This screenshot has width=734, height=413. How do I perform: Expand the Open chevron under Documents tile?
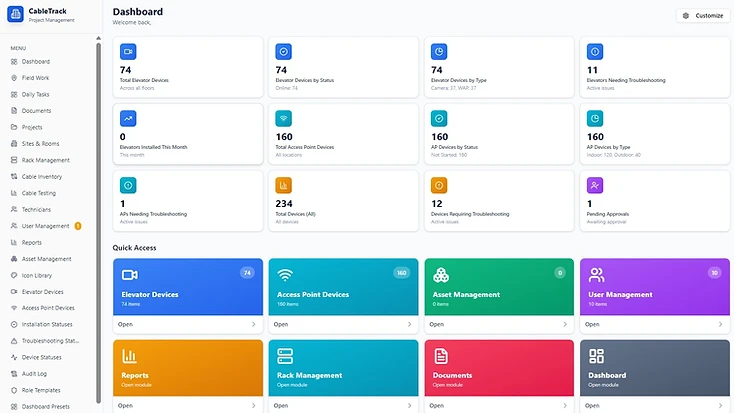click(565, 406)
